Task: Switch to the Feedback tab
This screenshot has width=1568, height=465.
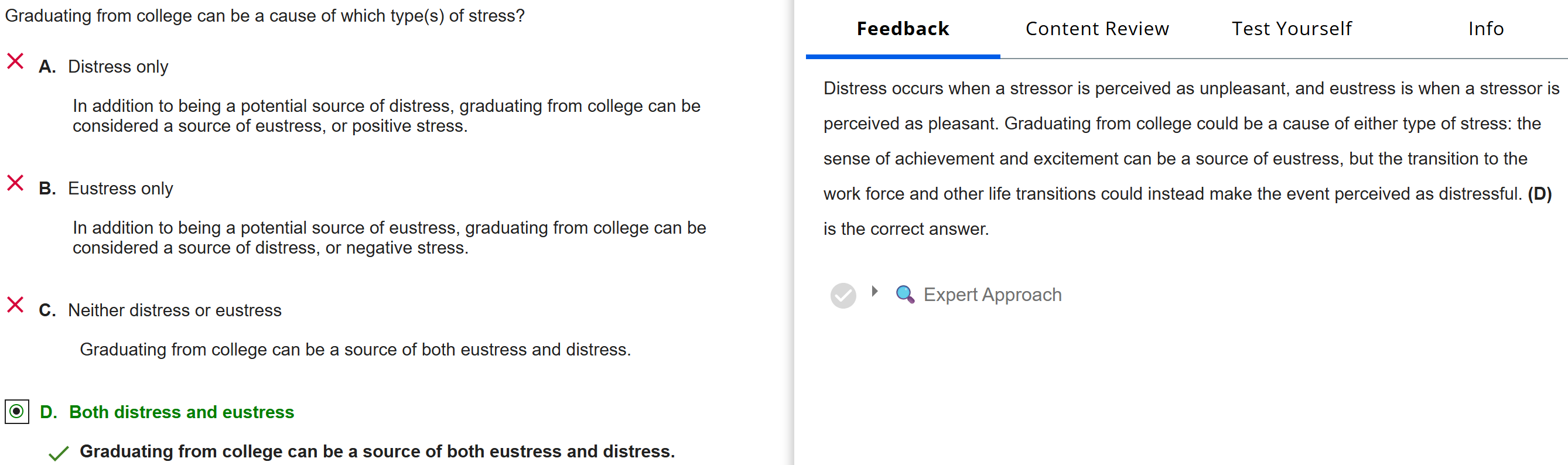Action: point(902,29)
